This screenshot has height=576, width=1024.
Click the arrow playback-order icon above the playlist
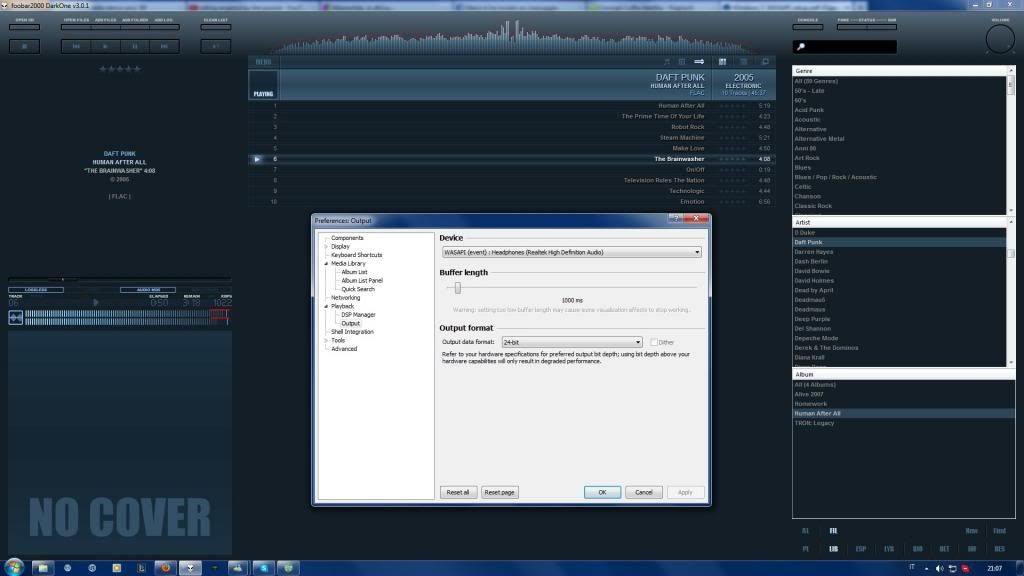pyautogui.click(x=699, y=61)
